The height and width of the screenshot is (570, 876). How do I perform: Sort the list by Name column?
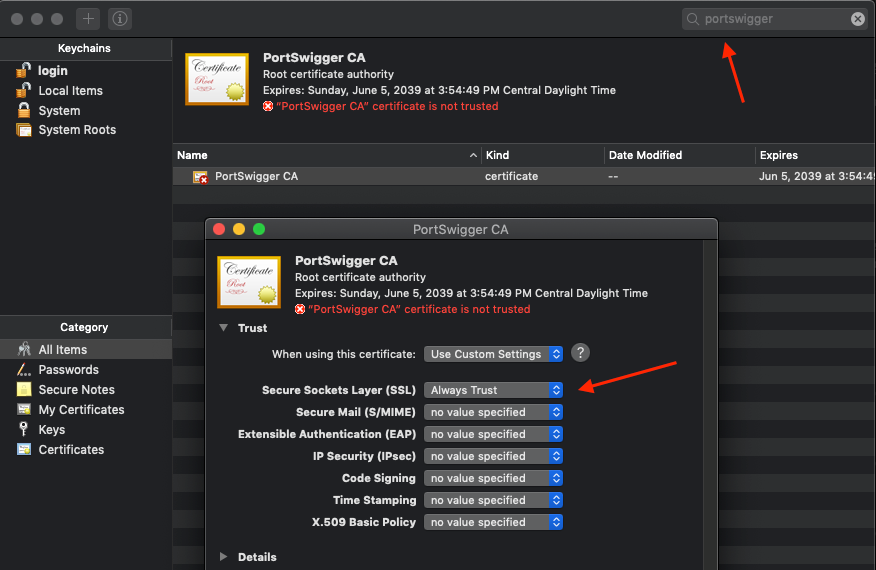[327, 155]
